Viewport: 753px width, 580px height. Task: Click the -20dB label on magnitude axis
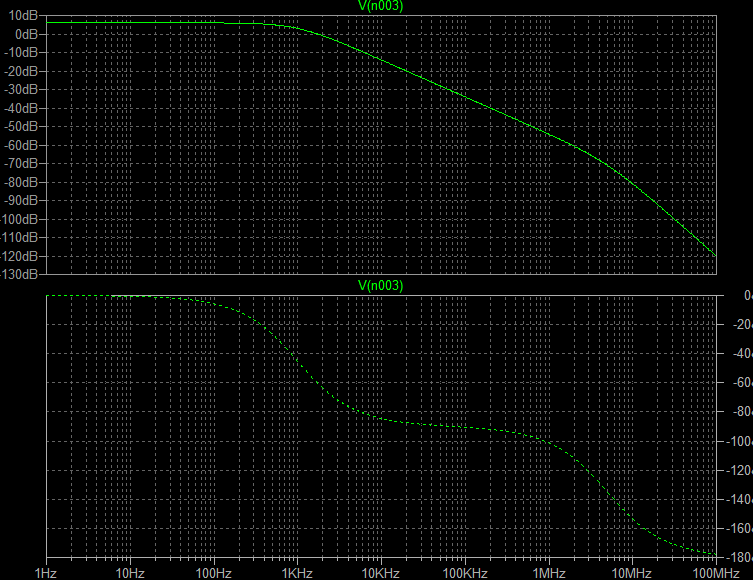click(21, 71)
